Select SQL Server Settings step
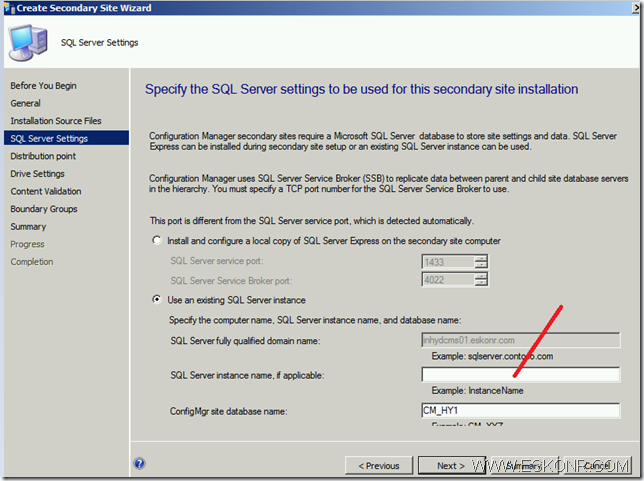Image resolution: width=644 pixels, height=481 pixels. (66, 138)
